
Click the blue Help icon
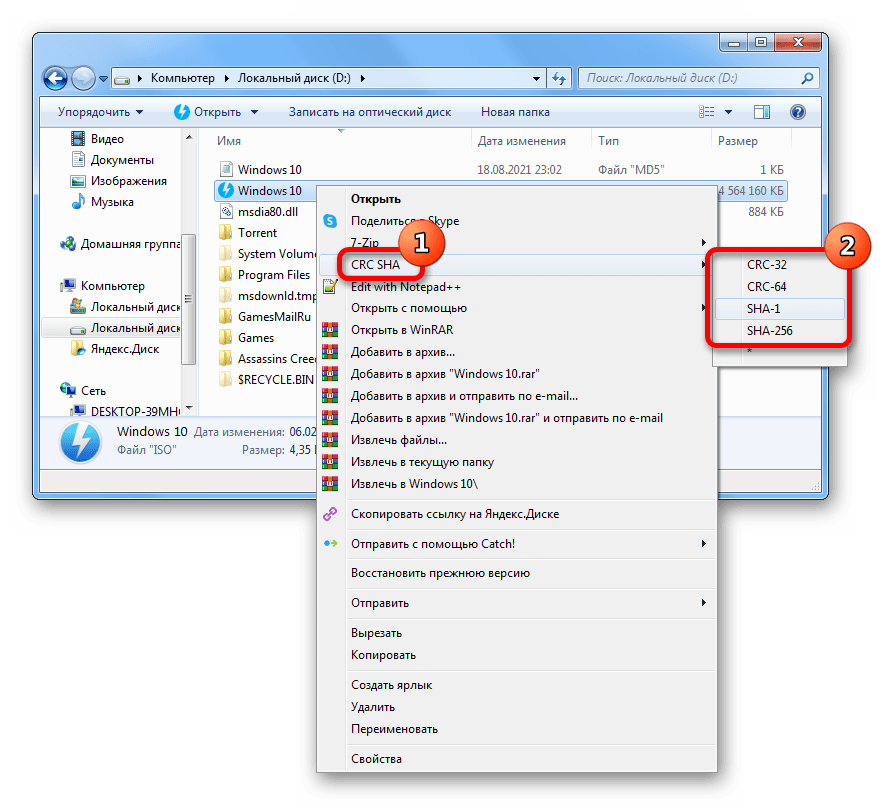tap(798, 112)
